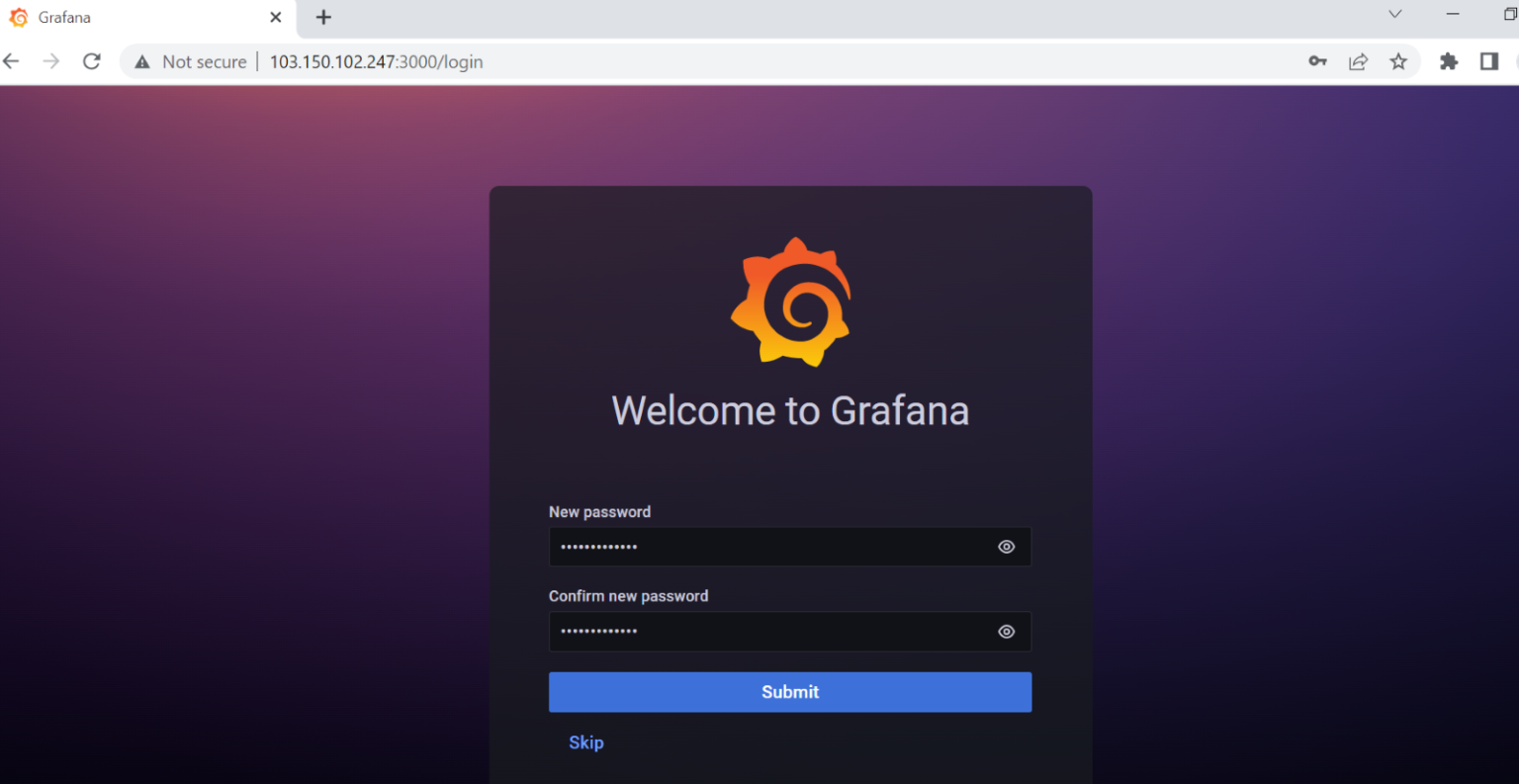Click the Grafana logo on the login card
1519x784 pixels.
click(x=790, y=302)
